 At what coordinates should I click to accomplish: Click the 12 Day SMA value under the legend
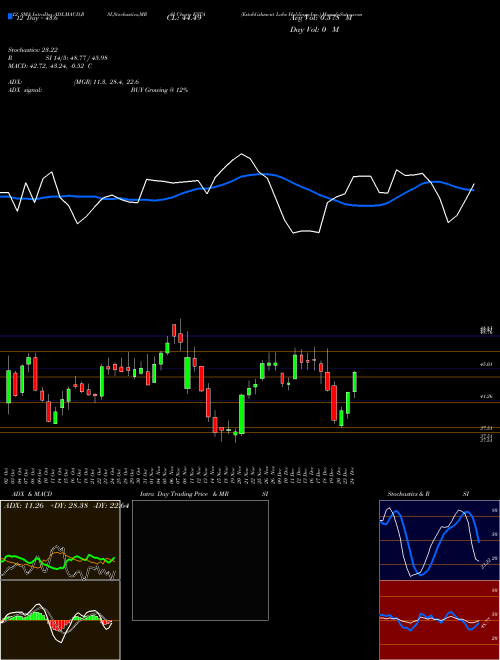point(35,18)
